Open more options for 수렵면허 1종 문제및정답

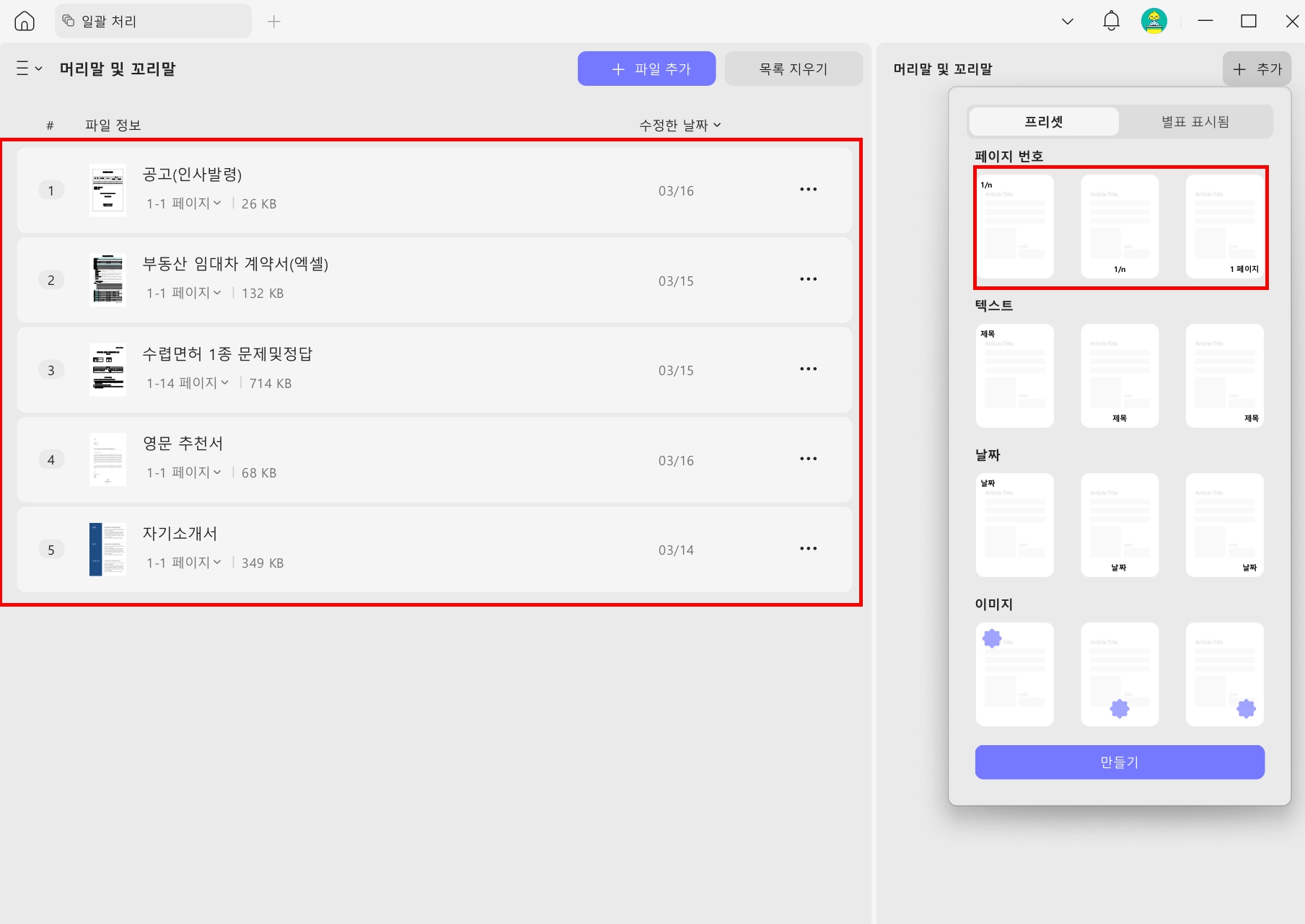[808, 369]
